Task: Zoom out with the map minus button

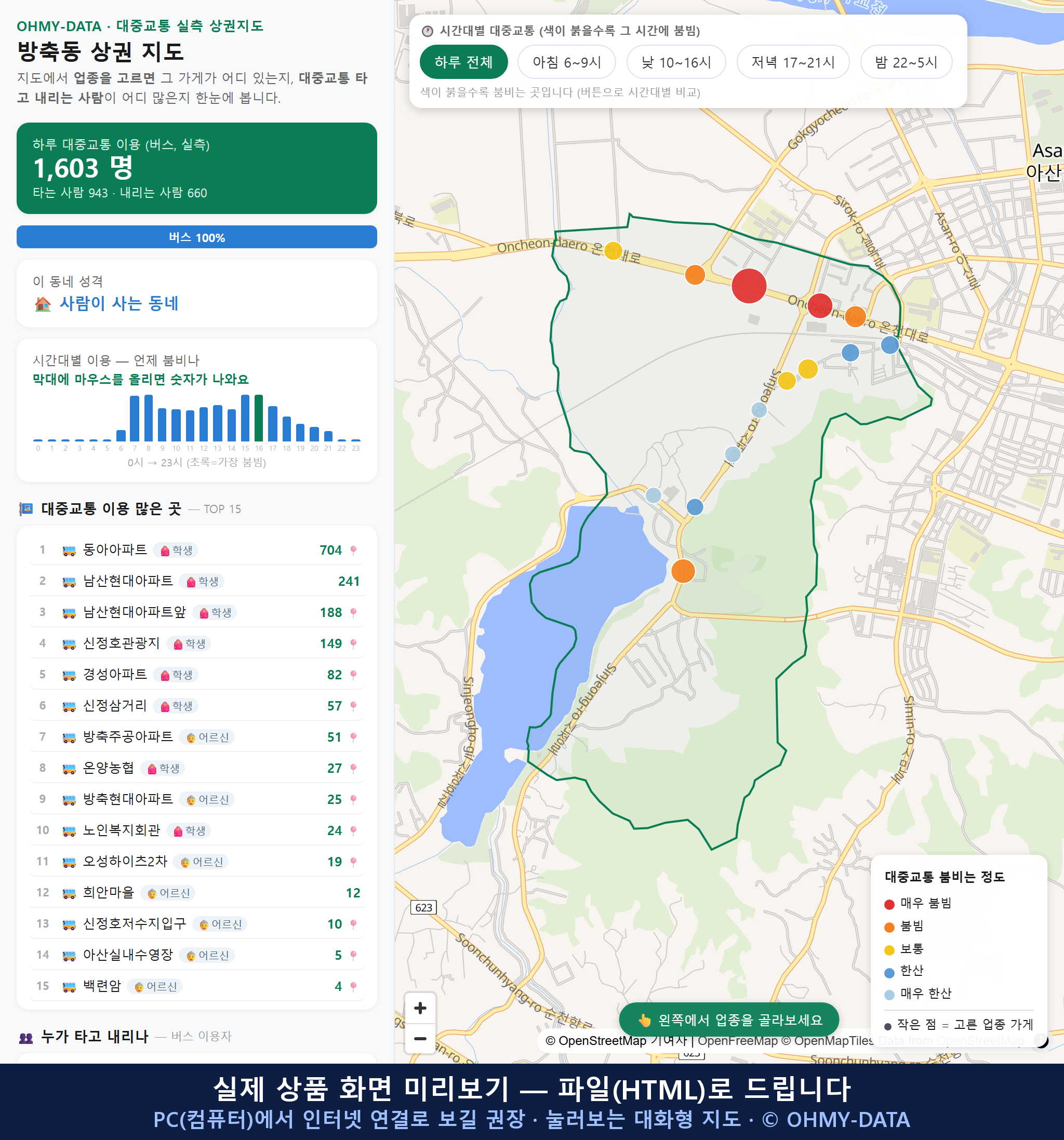Action: pyautogui.click(x=420, y=1039)
